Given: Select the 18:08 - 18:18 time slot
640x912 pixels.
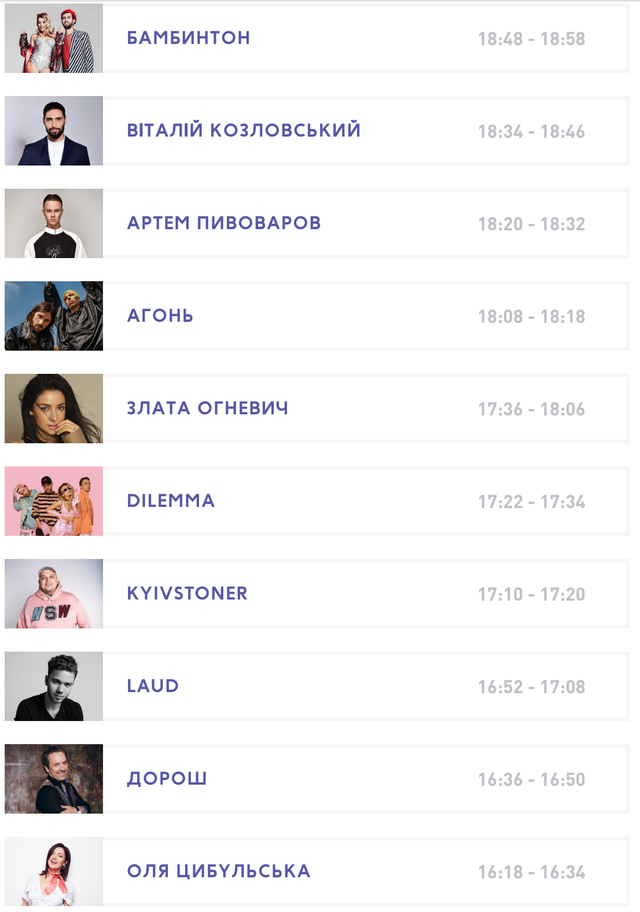Looking at the screenshot, I should 531,317.
